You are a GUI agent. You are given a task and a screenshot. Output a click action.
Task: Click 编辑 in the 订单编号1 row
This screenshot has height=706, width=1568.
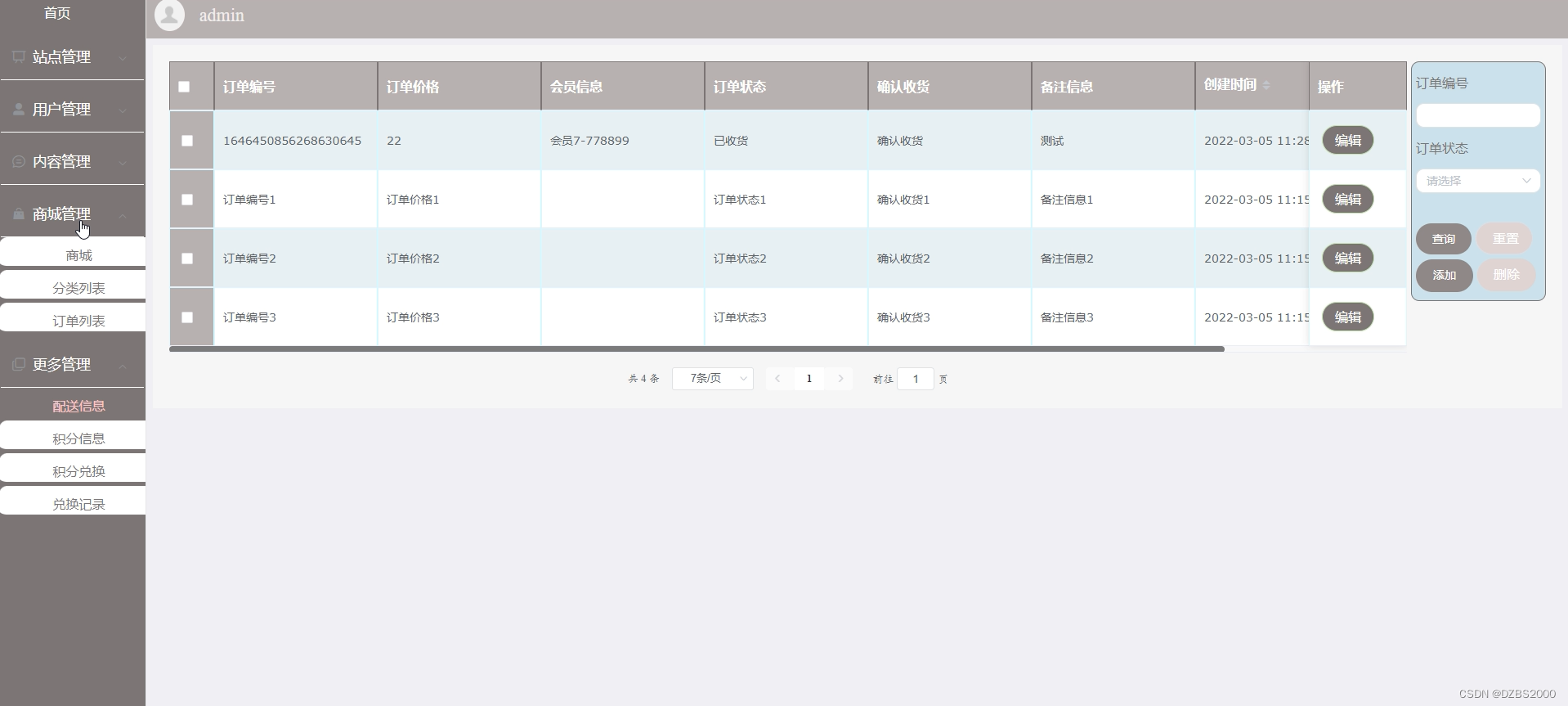1347,200
